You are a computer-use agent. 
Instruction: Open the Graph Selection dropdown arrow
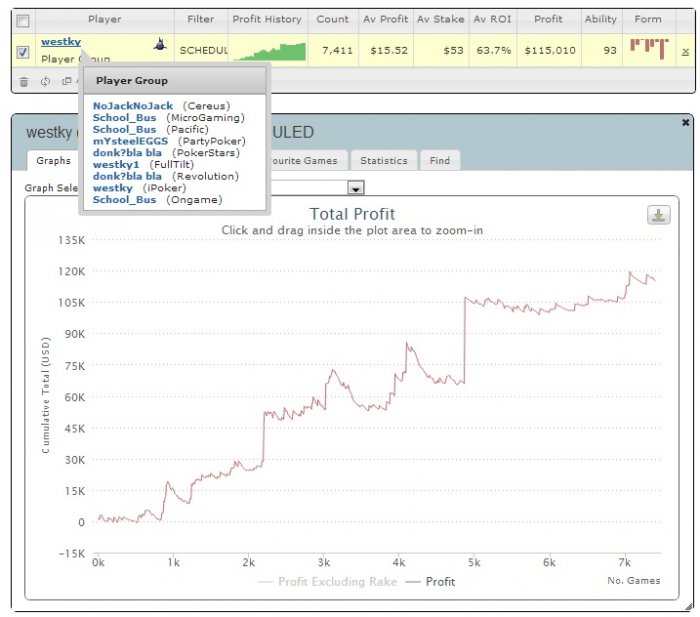356,188
